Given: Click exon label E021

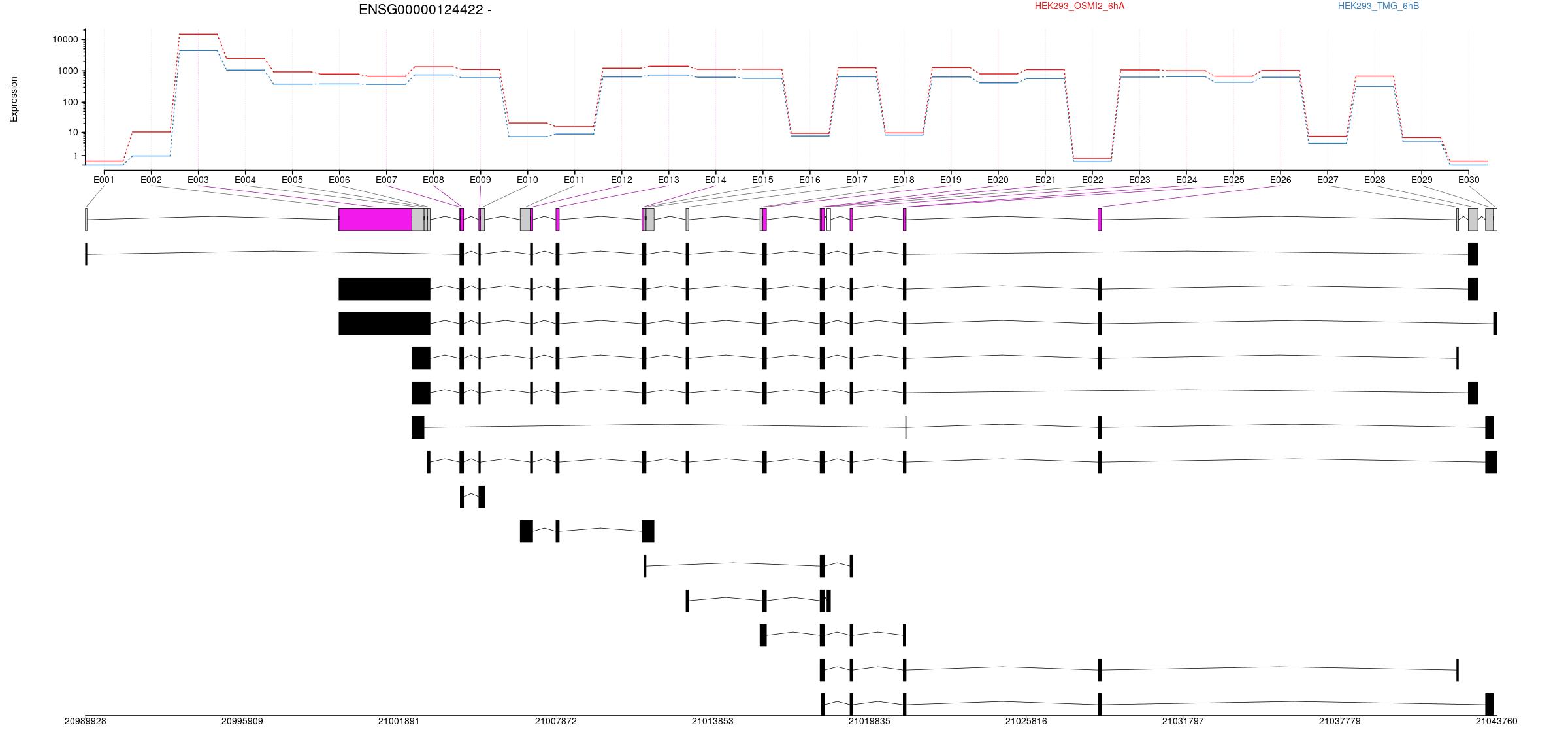Looking at the screenshot, I should pyautogui.click(x=1045, y=180).
